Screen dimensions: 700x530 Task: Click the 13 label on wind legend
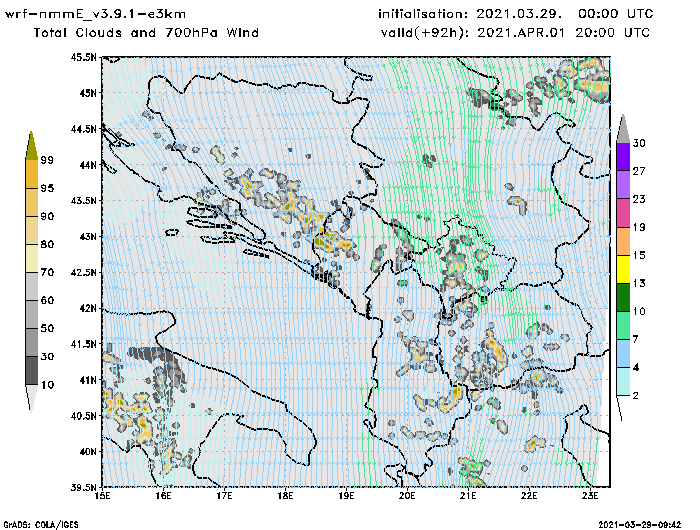[639, 284]
